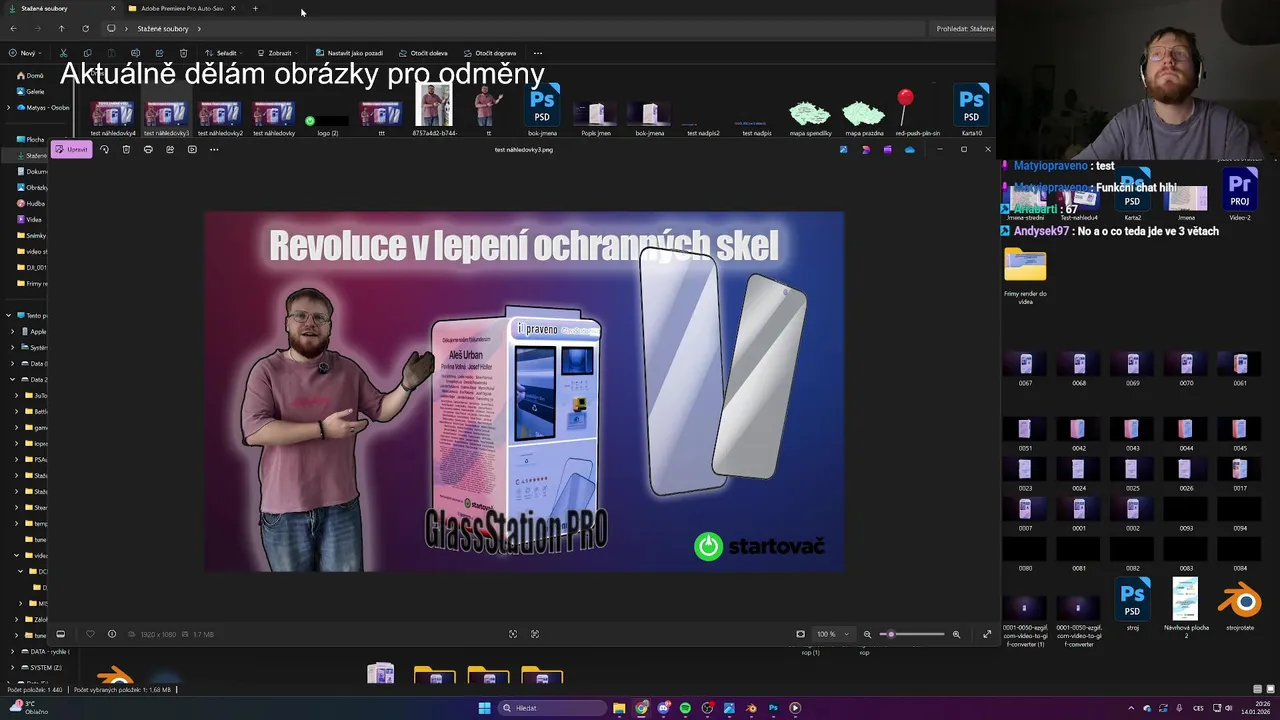1280x720 pixels.
Task: Select Domů in Explorer sidebar
Action: click(29, 75)
